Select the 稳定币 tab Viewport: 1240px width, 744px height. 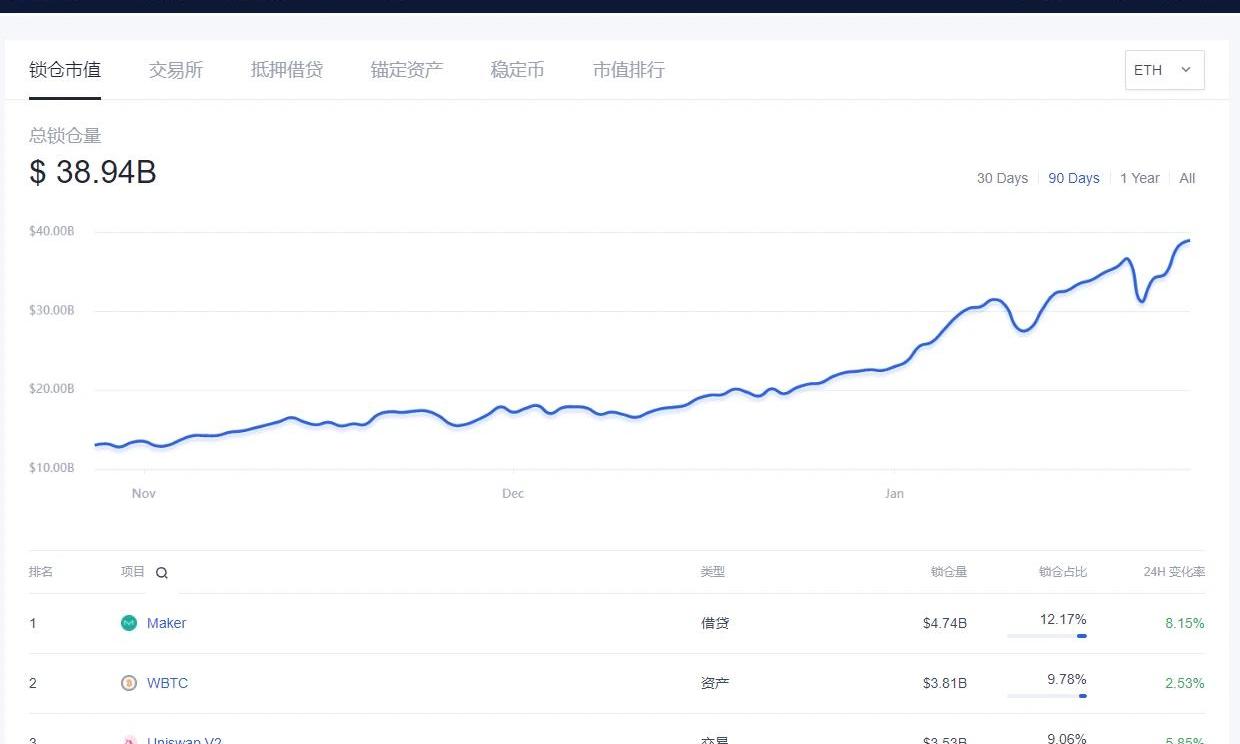pyautogui.click(x=518, y=70)
